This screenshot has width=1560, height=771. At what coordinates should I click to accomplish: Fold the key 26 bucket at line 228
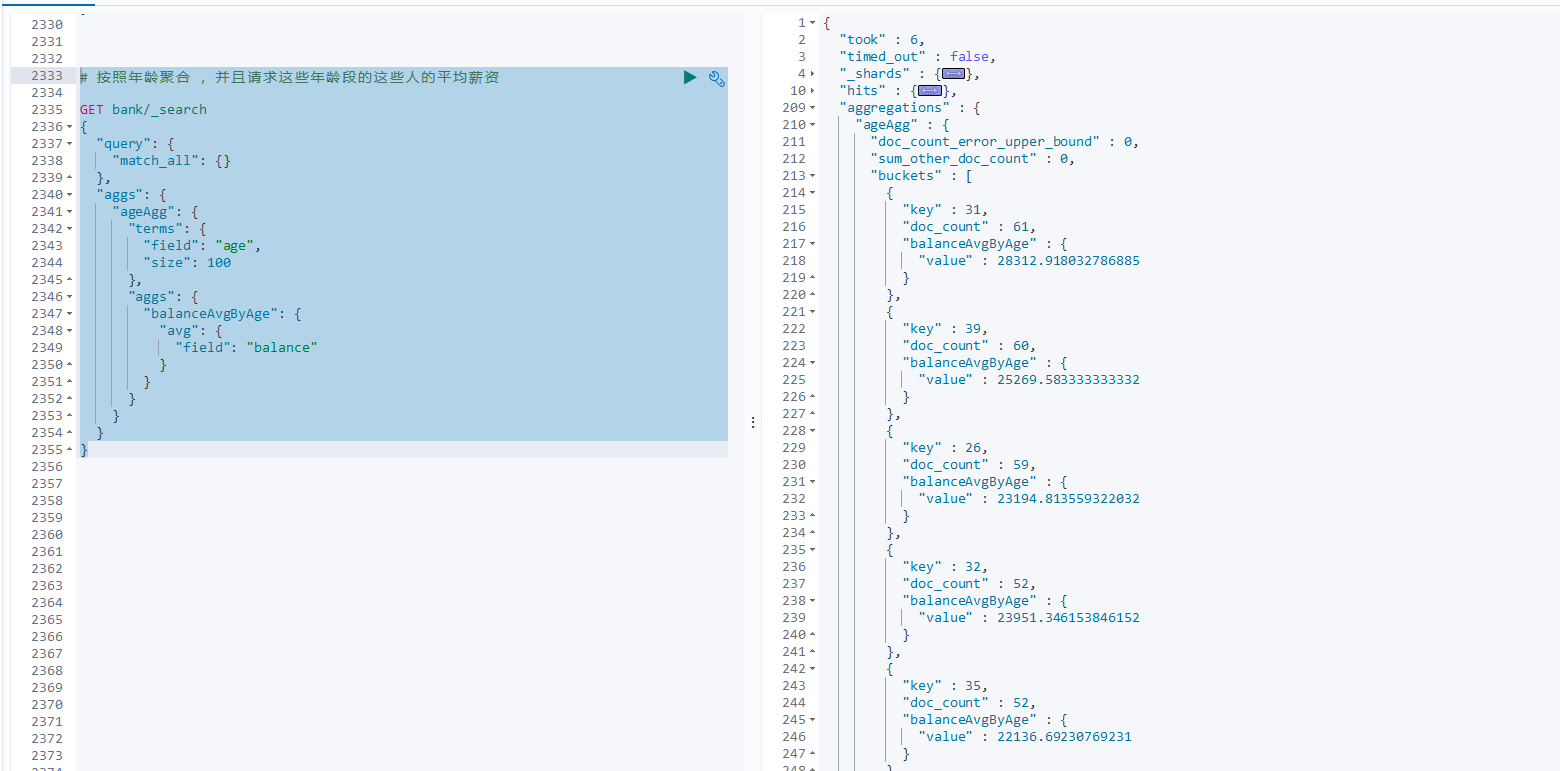pyautogui.click(x=813, y=431)
